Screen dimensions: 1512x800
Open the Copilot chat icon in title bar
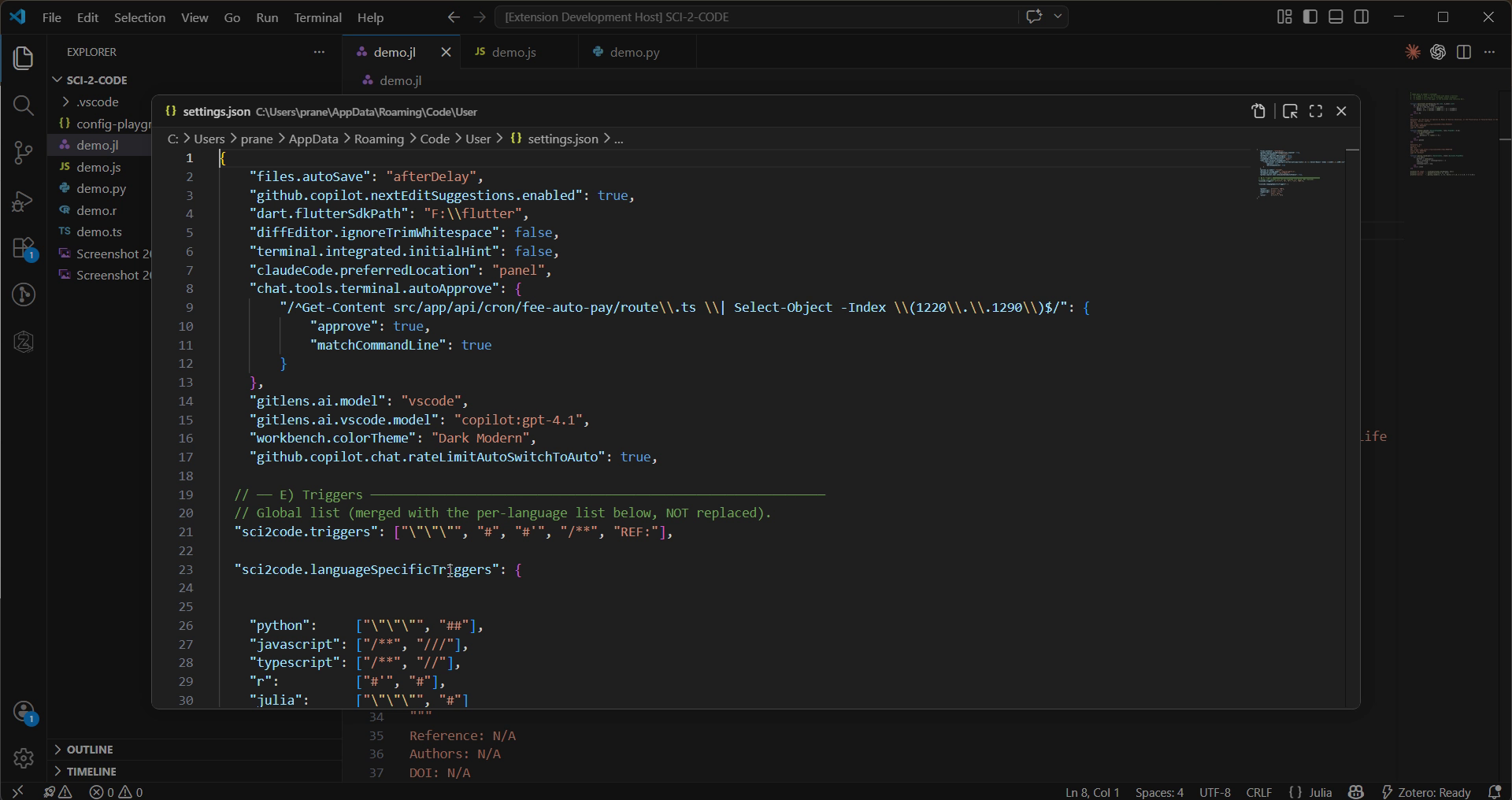(x=1034, y=17)
